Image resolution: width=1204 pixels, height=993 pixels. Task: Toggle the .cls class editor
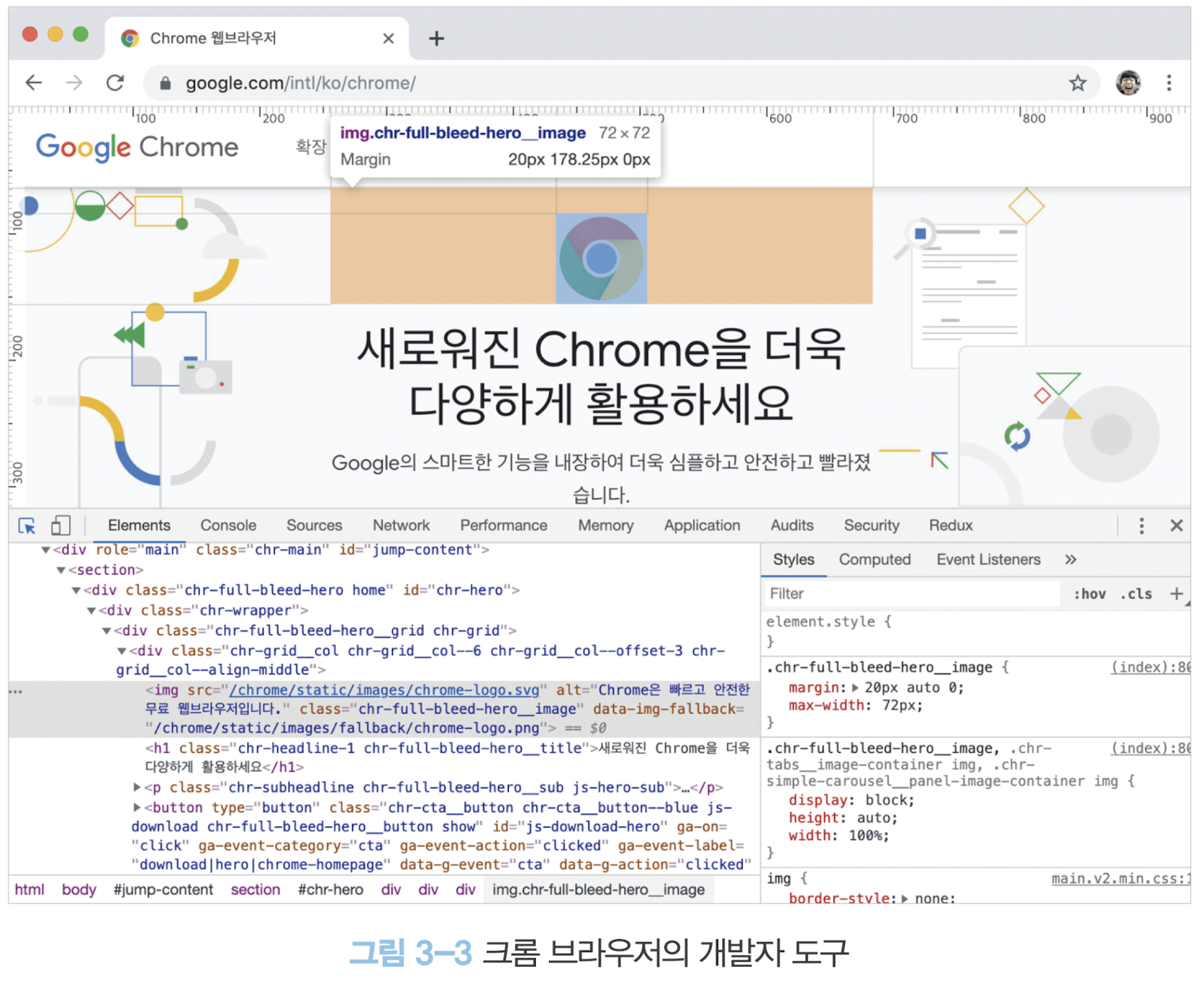(x=1136, y=594)
